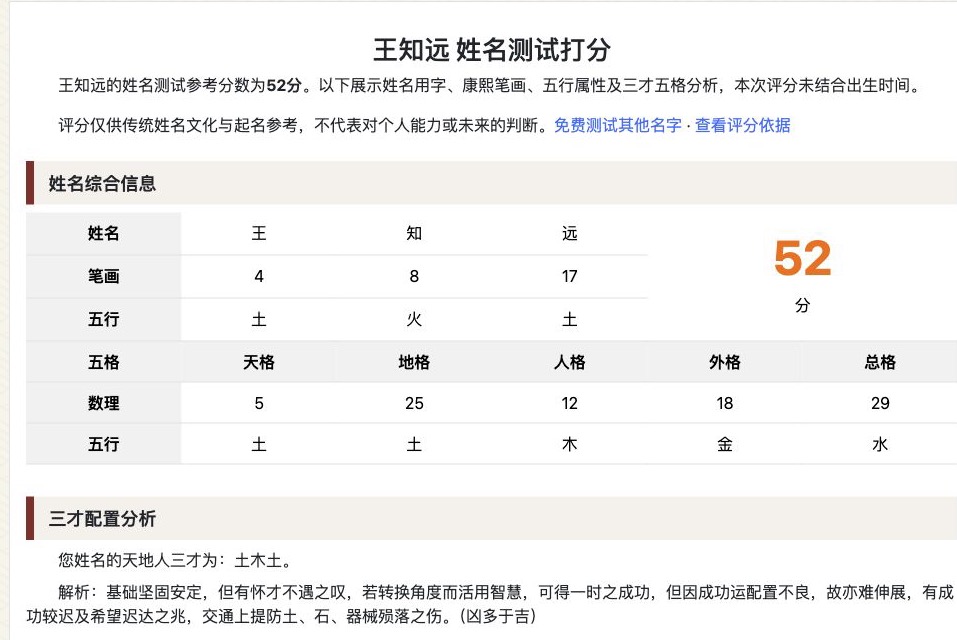Click the 笔画 row header
This screenshot has height=640, width=957.
[x=103, y=276]
